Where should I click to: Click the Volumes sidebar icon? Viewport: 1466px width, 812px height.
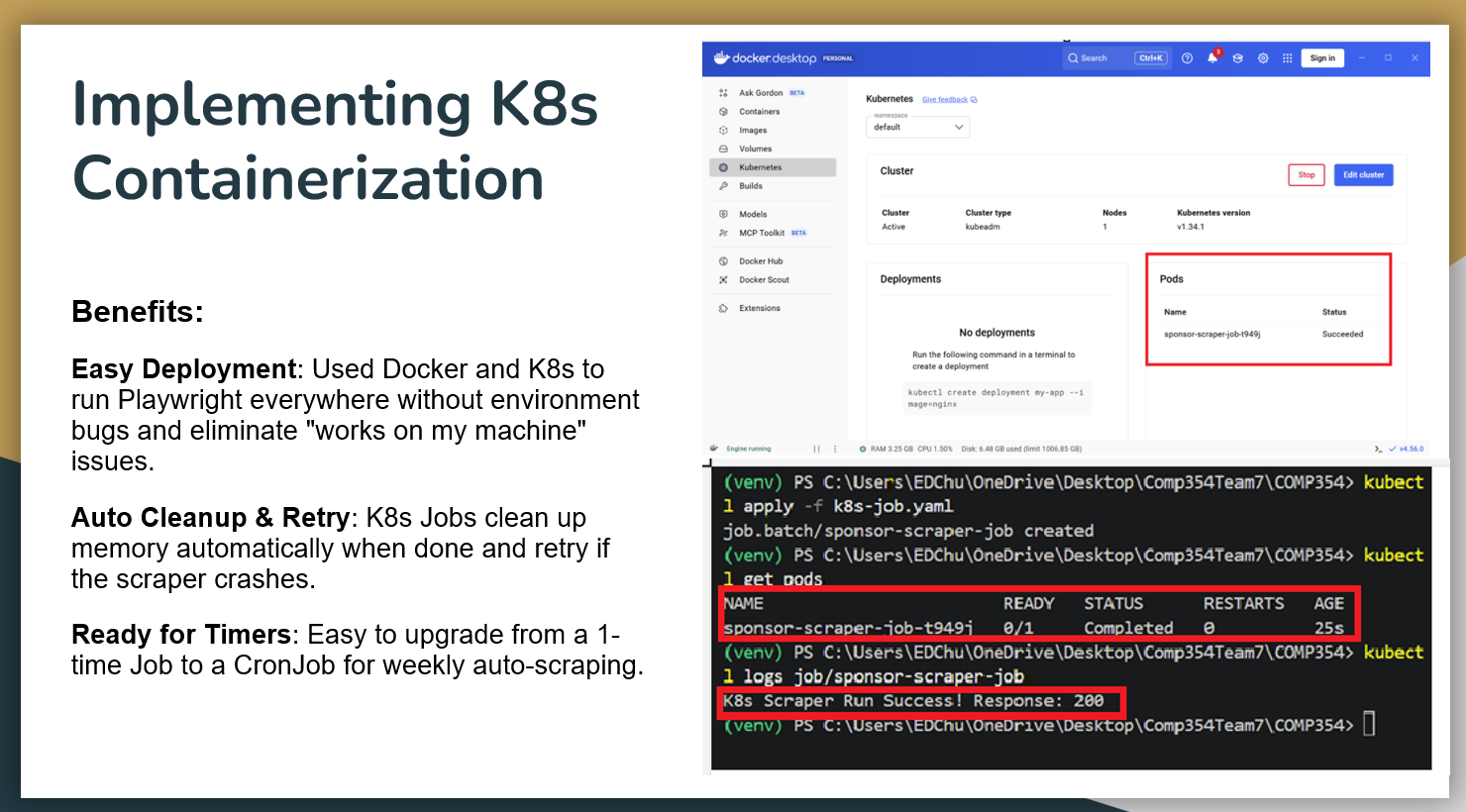(723, 149)
